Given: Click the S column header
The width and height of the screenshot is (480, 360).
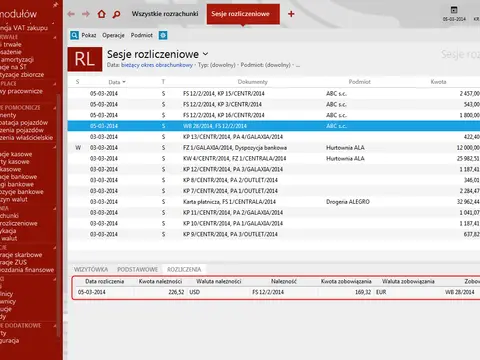Looking at the screenshot, I should tap(77, 82).
